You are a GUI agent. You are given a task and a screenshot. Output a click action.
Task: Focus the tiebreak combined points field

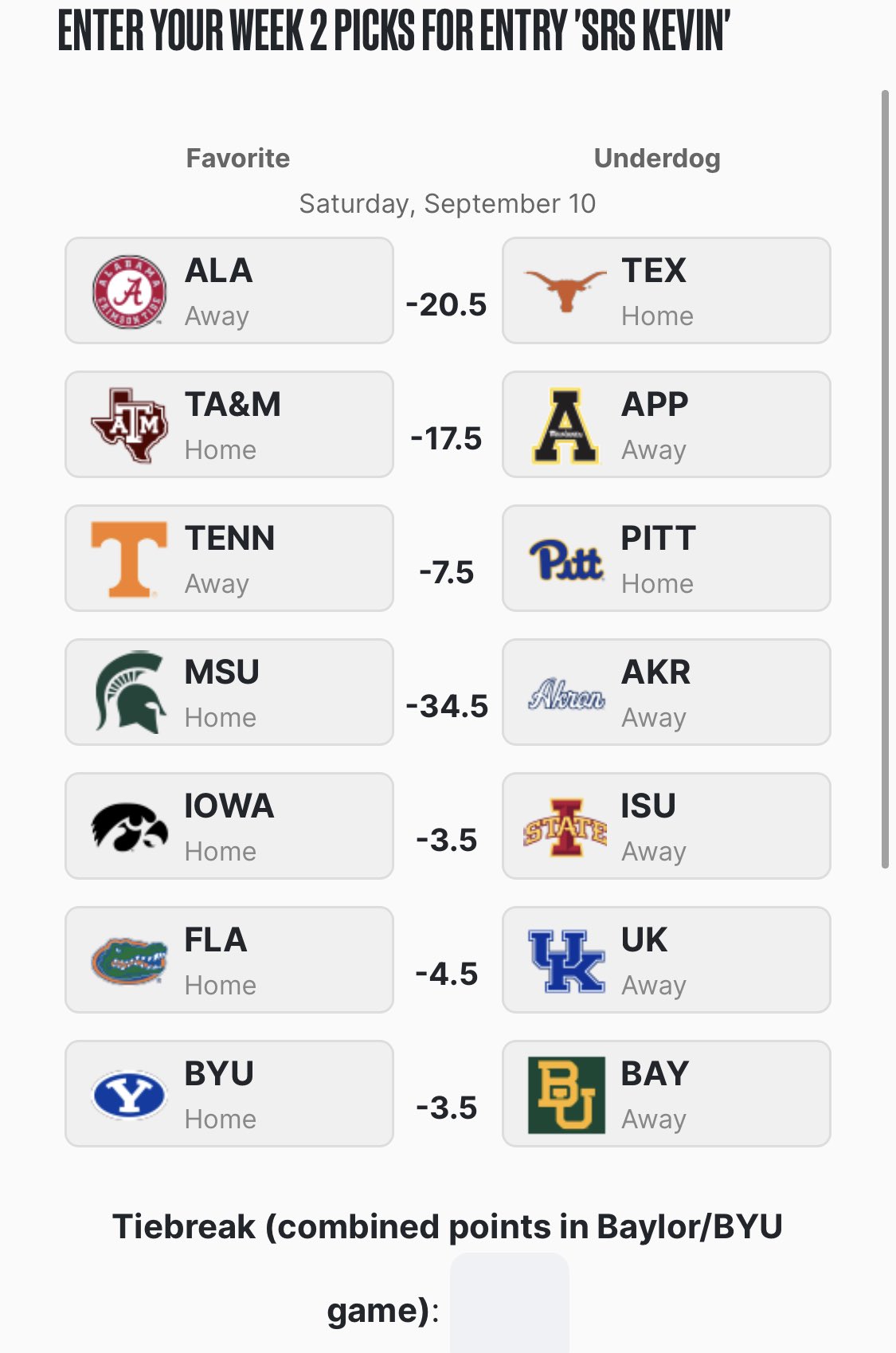510,1303
